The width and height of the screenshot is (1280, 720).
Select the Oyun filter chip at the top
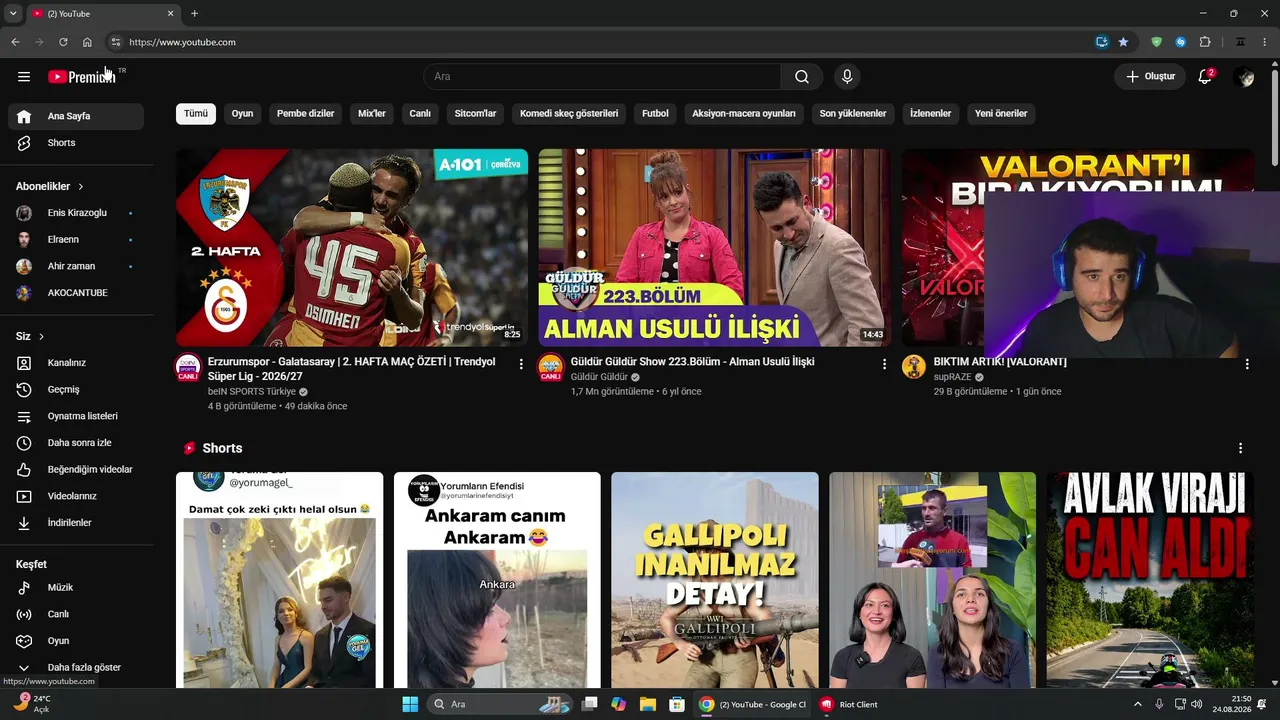[x=242, y=113]
